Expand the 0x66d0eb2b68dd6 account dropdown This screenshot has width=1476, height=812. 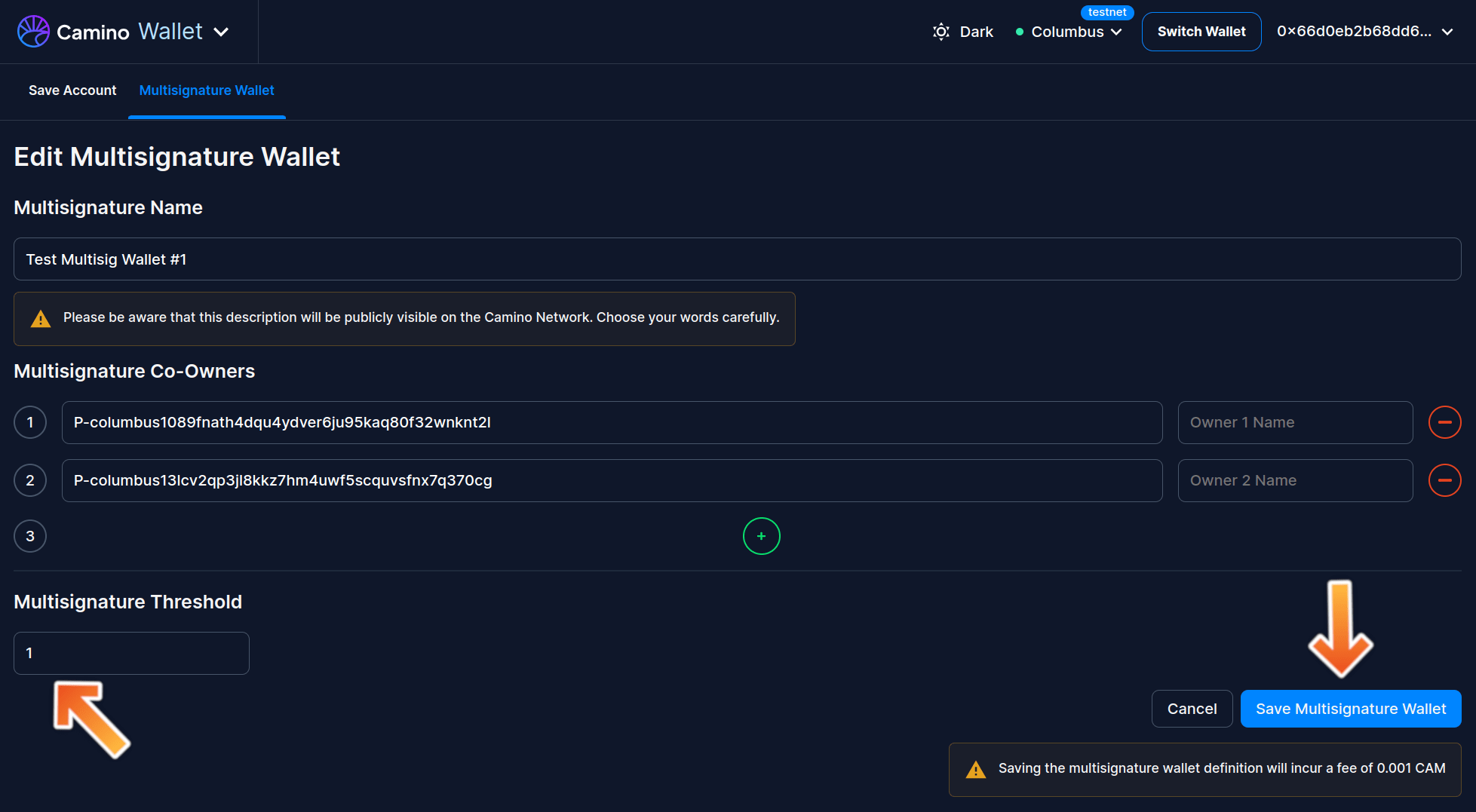[1364, 32]
